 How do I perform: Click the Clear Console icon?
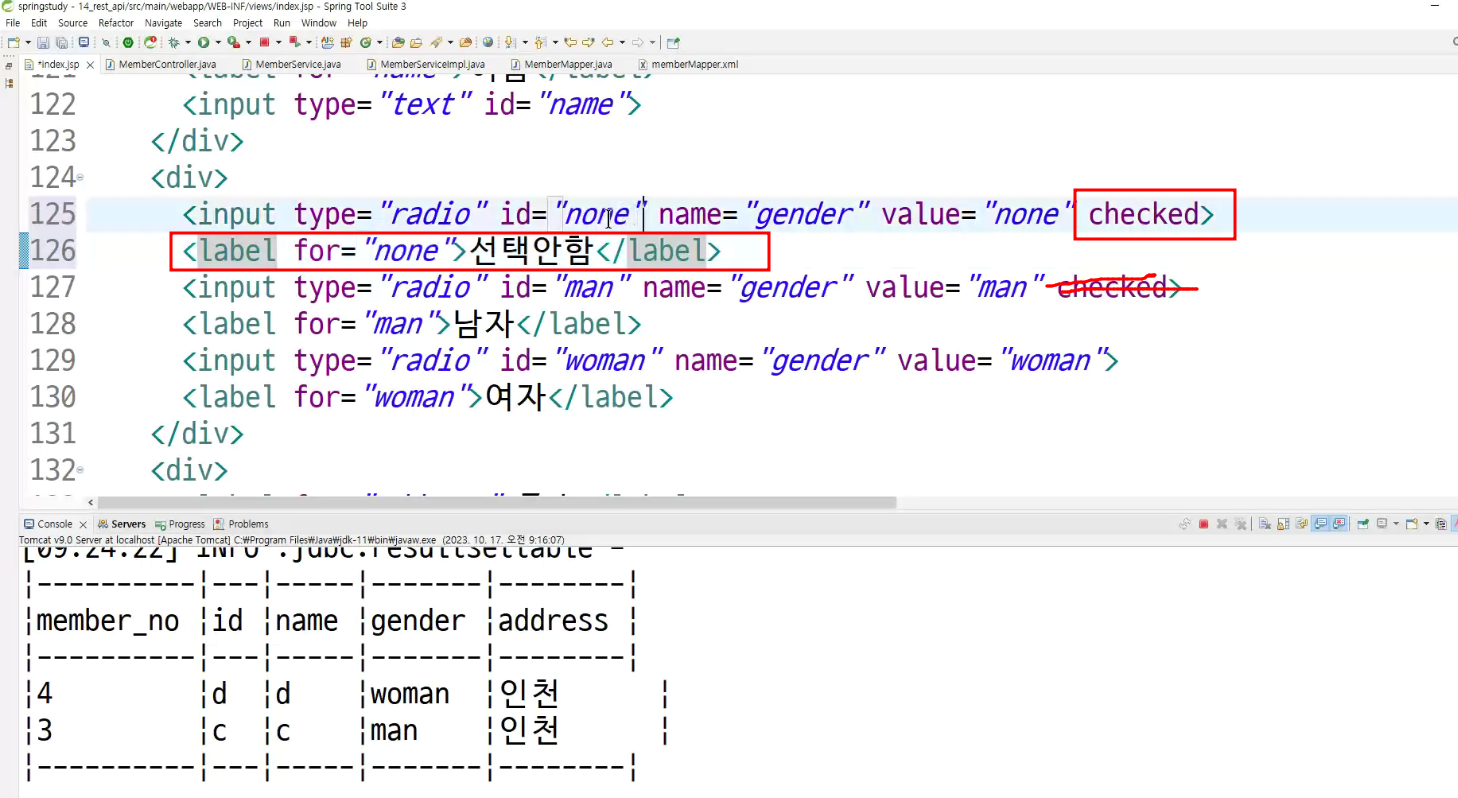click(x=1264, y=524)
